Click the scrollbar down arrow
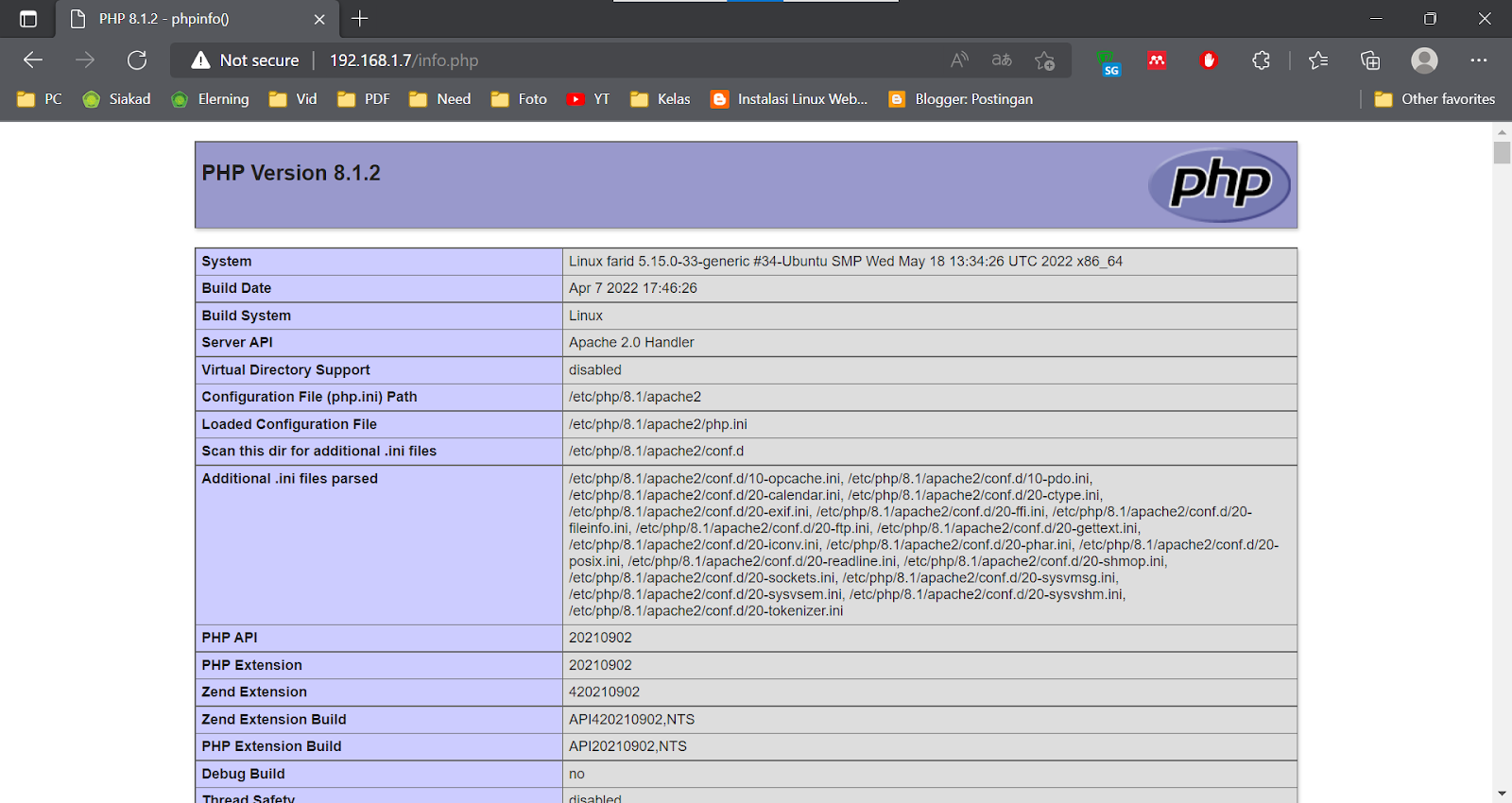The height and width of the screenshot is (803, 1512). pyautogui.click(x=1502, y=794)
